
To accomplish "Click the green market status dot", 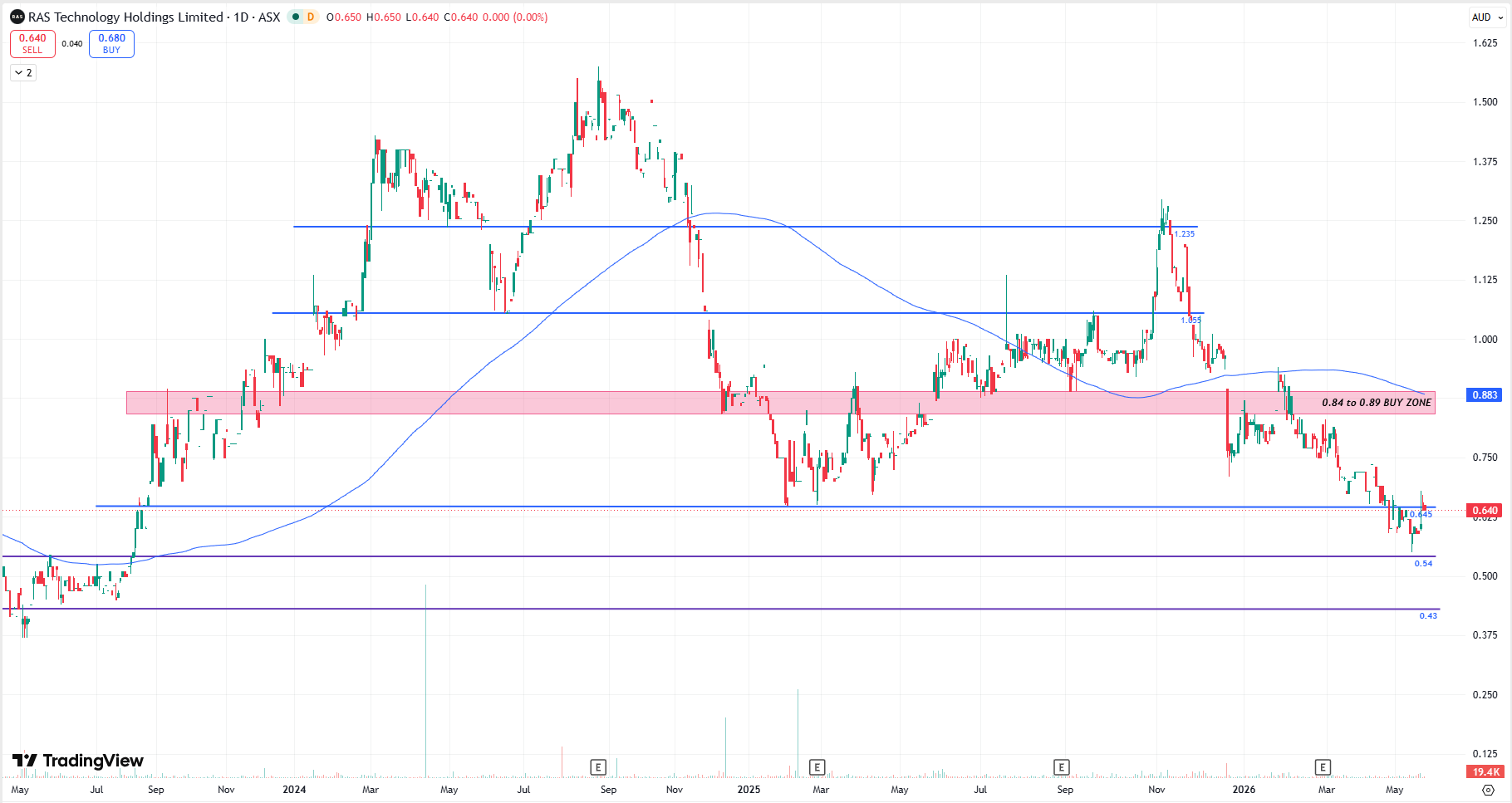I will pos(296,17).
